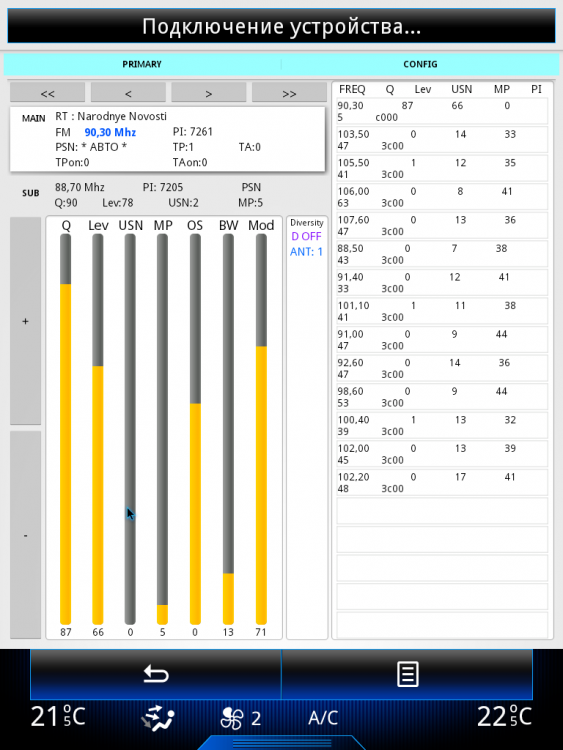The height and width of the screenshot is (750, 563).
Task: Select the 92,60 frequency row
Action: (442, 368)
